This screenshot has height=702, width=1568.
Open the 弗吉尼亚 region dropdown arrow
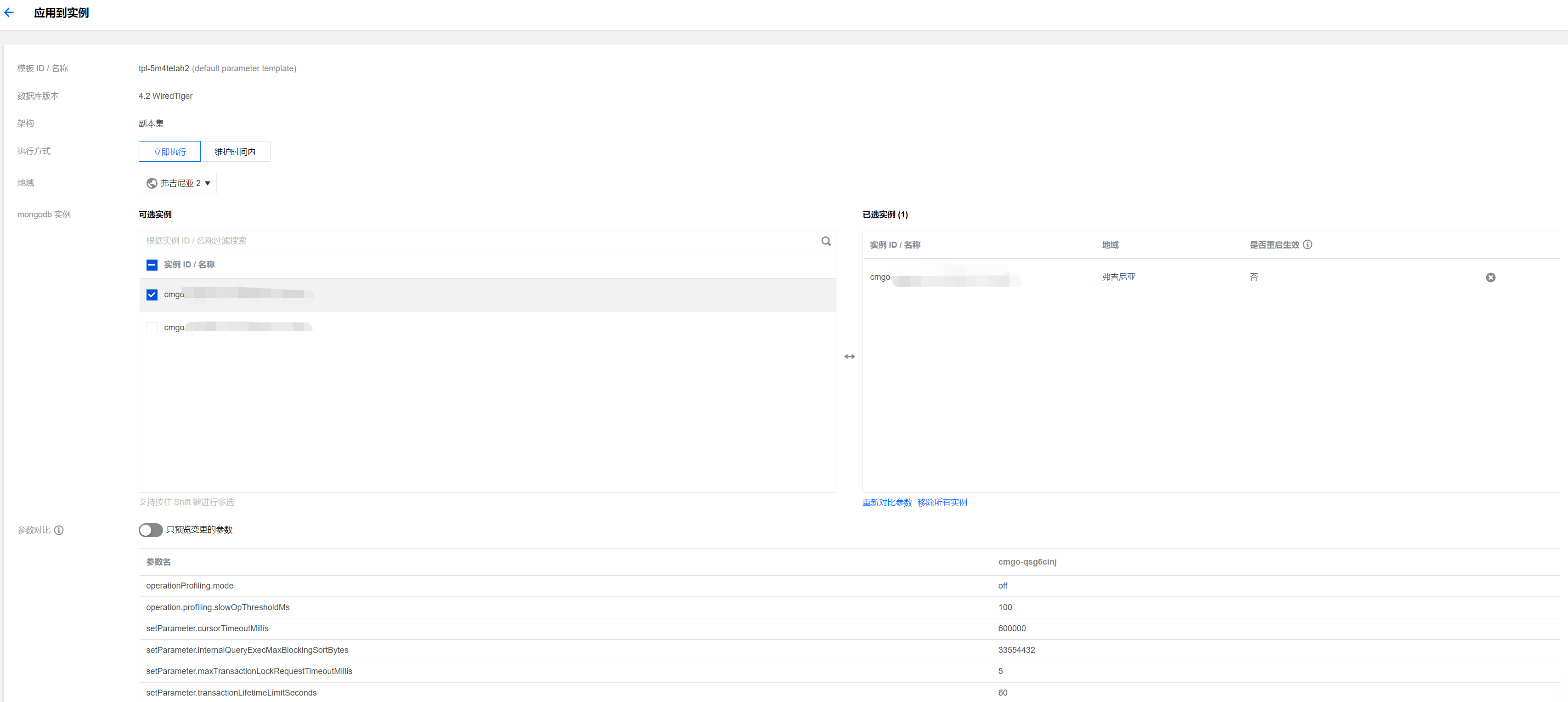click(x=208, y=183)
